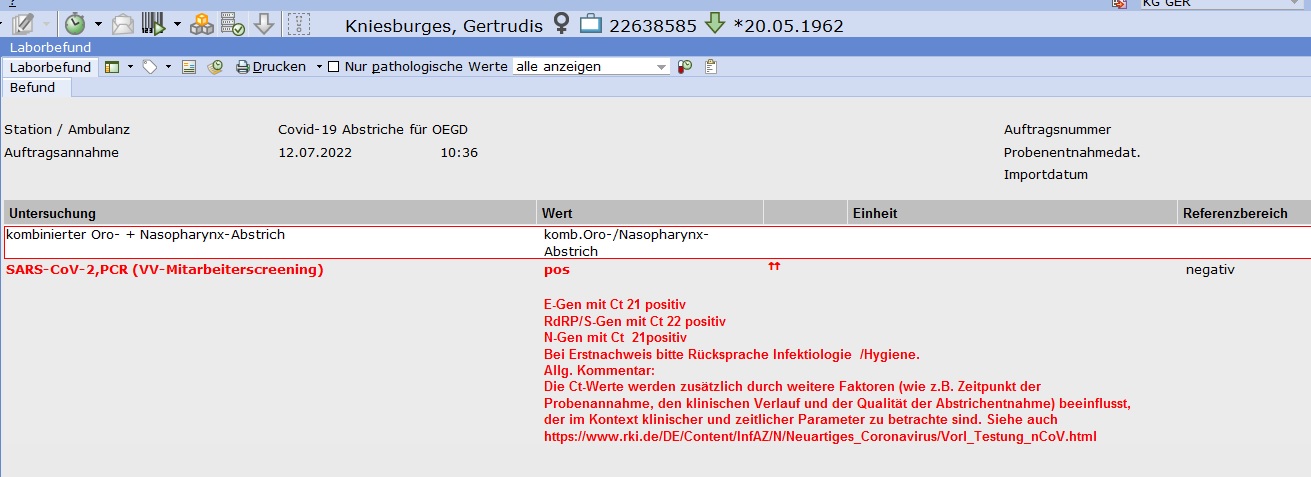Click the tag label icon

pyautogui.click(x=149, y=67)
